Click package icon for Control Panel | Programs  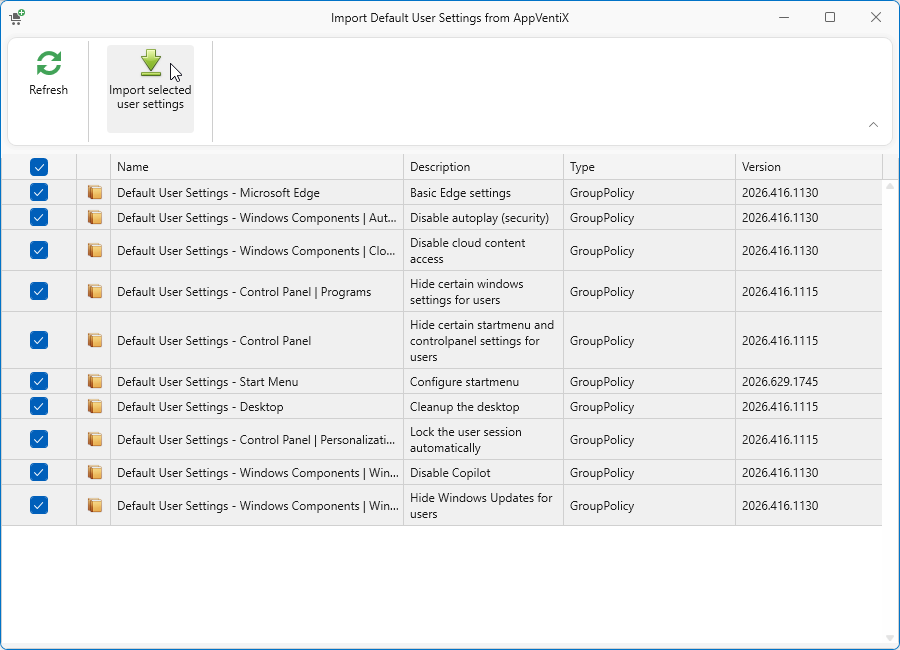tap(95, 291)
